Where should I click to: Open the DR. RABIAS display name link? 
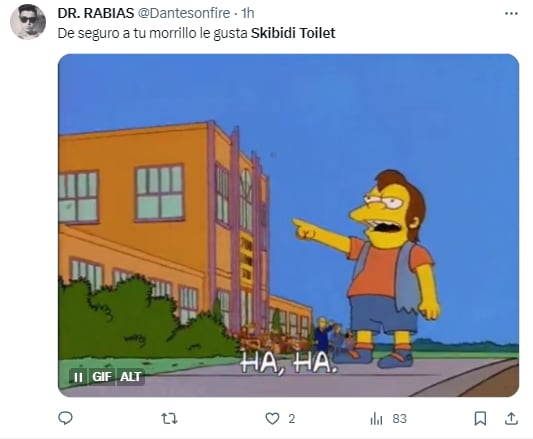pyautogui.click(x=96, y=13)
